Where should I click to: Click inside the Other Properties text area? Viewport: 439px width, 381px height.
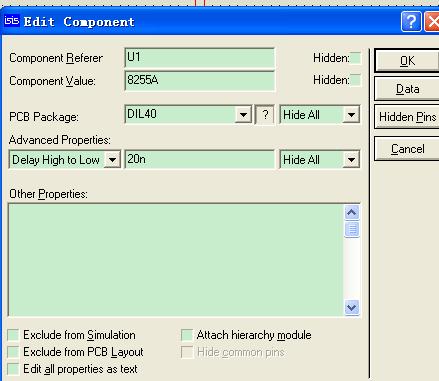pyautogui.click(x=176, y=260)
